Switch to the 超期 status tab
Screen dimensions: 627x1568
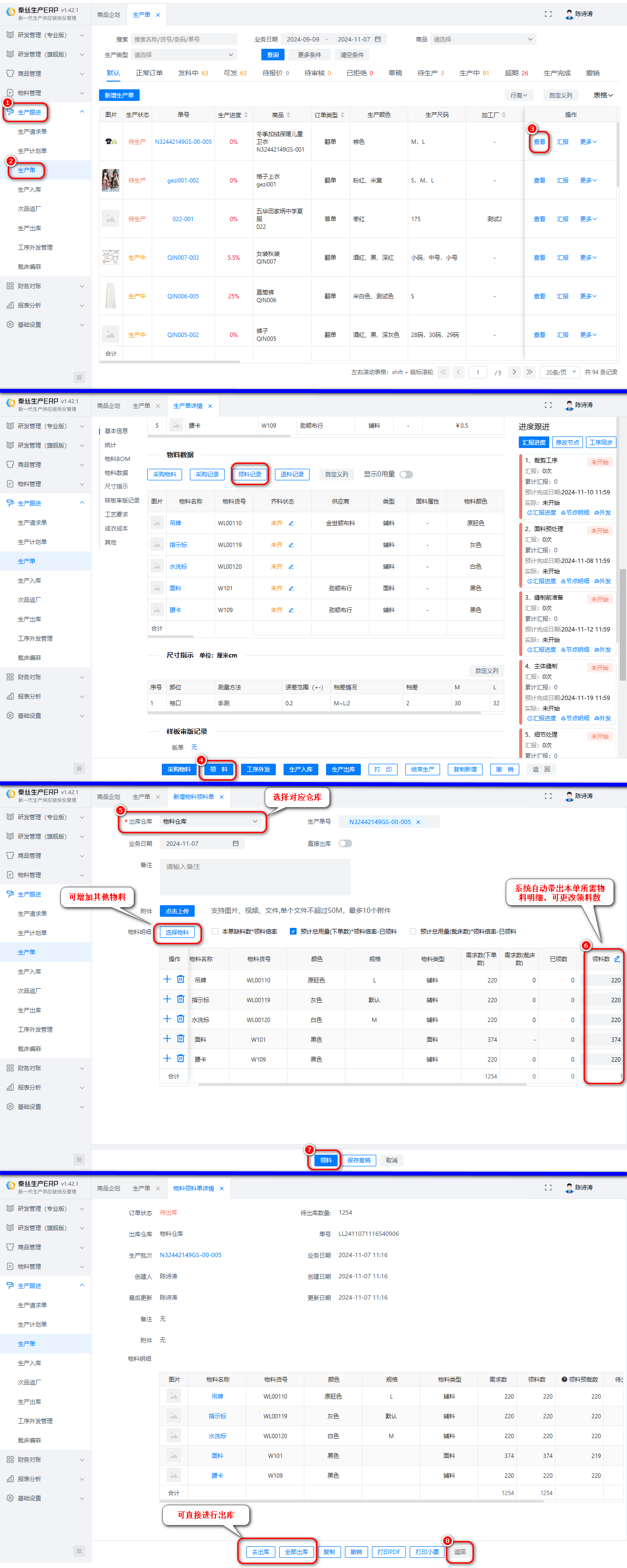point(515,73)
